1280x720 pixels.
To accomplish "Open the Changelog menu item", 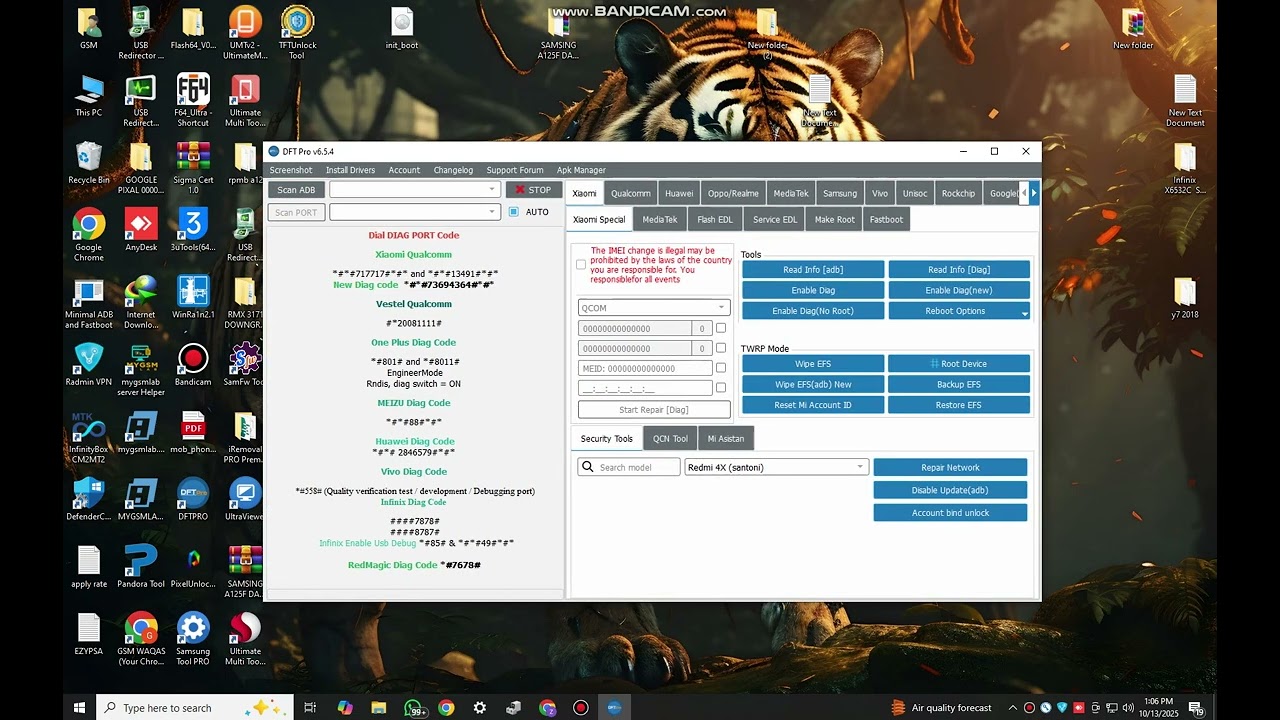I will [x=453, y=170].
